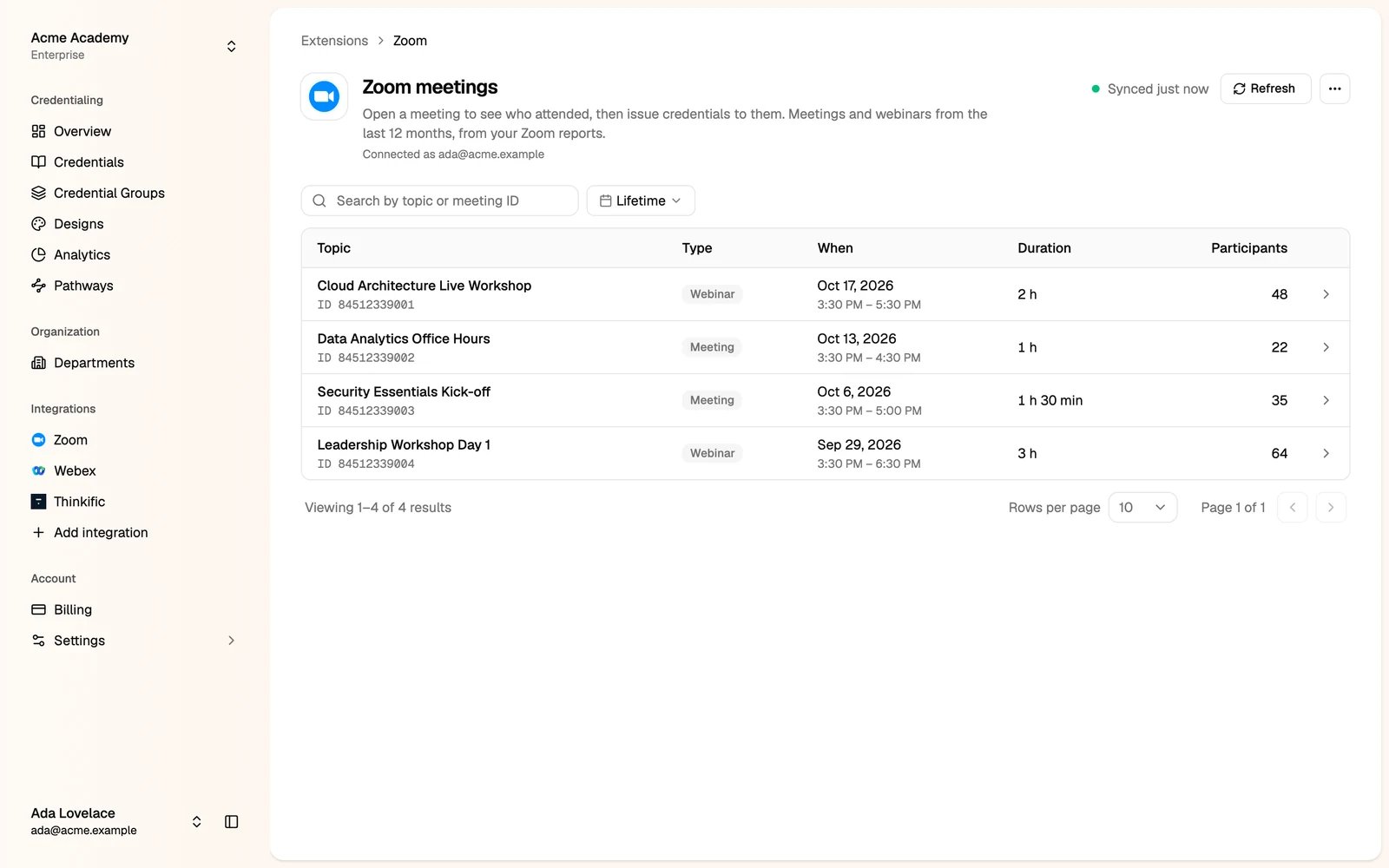Click the Credential Groups layers icon
The image size is (1389, 868).
click(38, 193)
